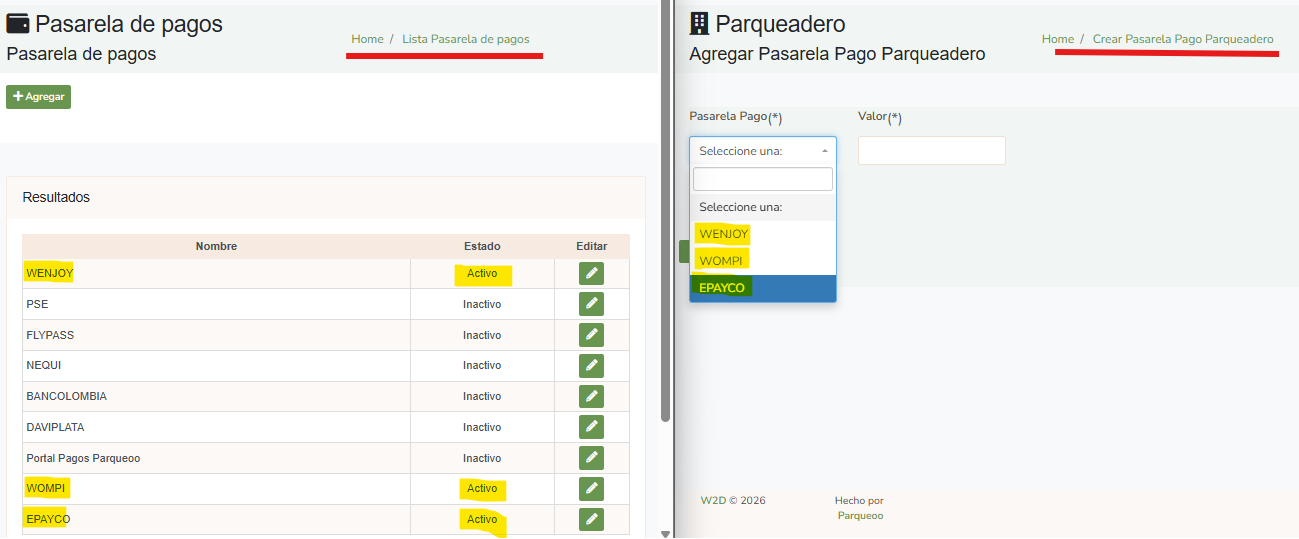
Task: Click the edit pencil icon for PSE
Action: pyautogui.click(x=591, y=304)
